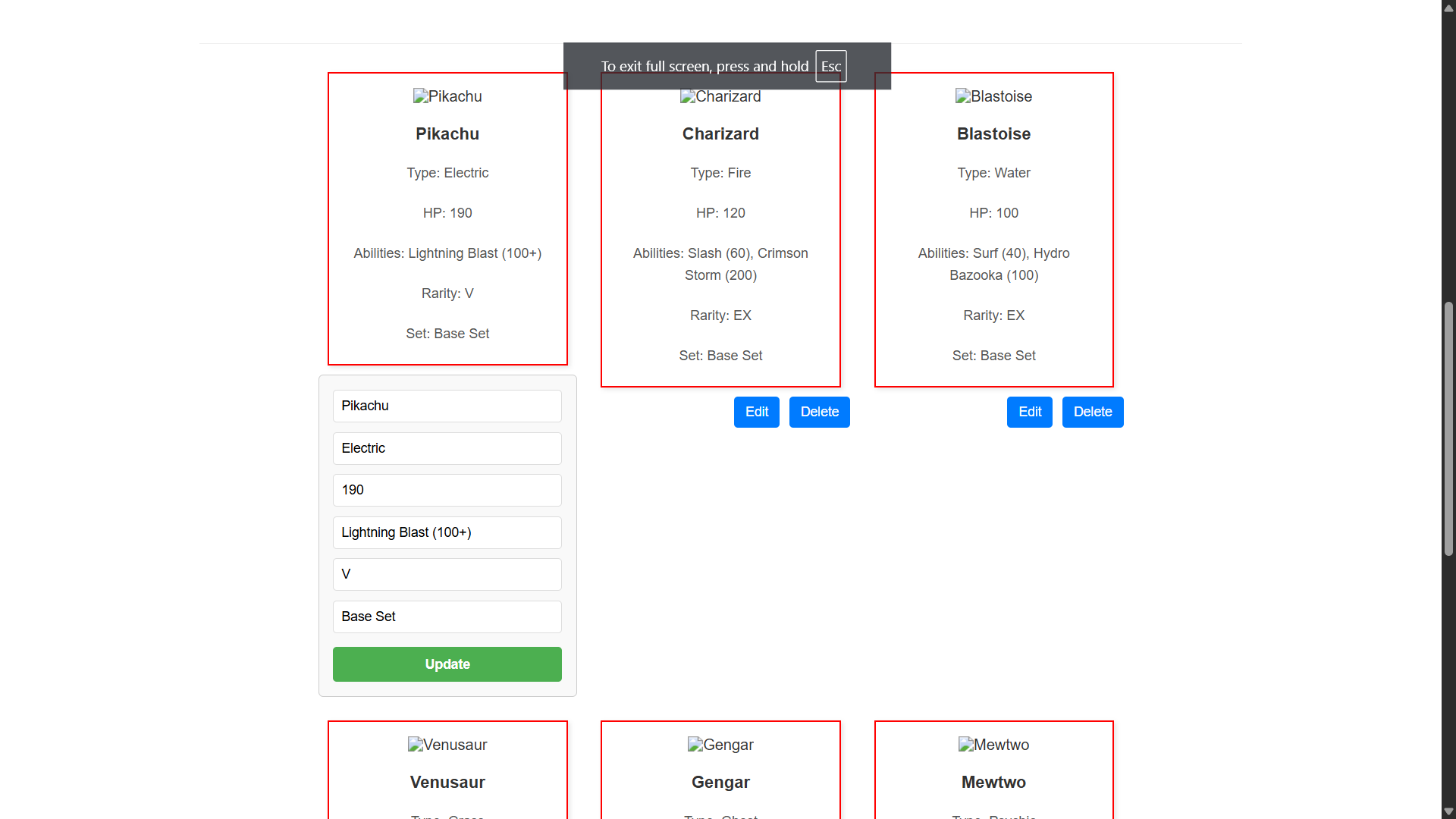Focus the type field containing Electric
Screen dimensions: 1456x819
pos(447,448)
